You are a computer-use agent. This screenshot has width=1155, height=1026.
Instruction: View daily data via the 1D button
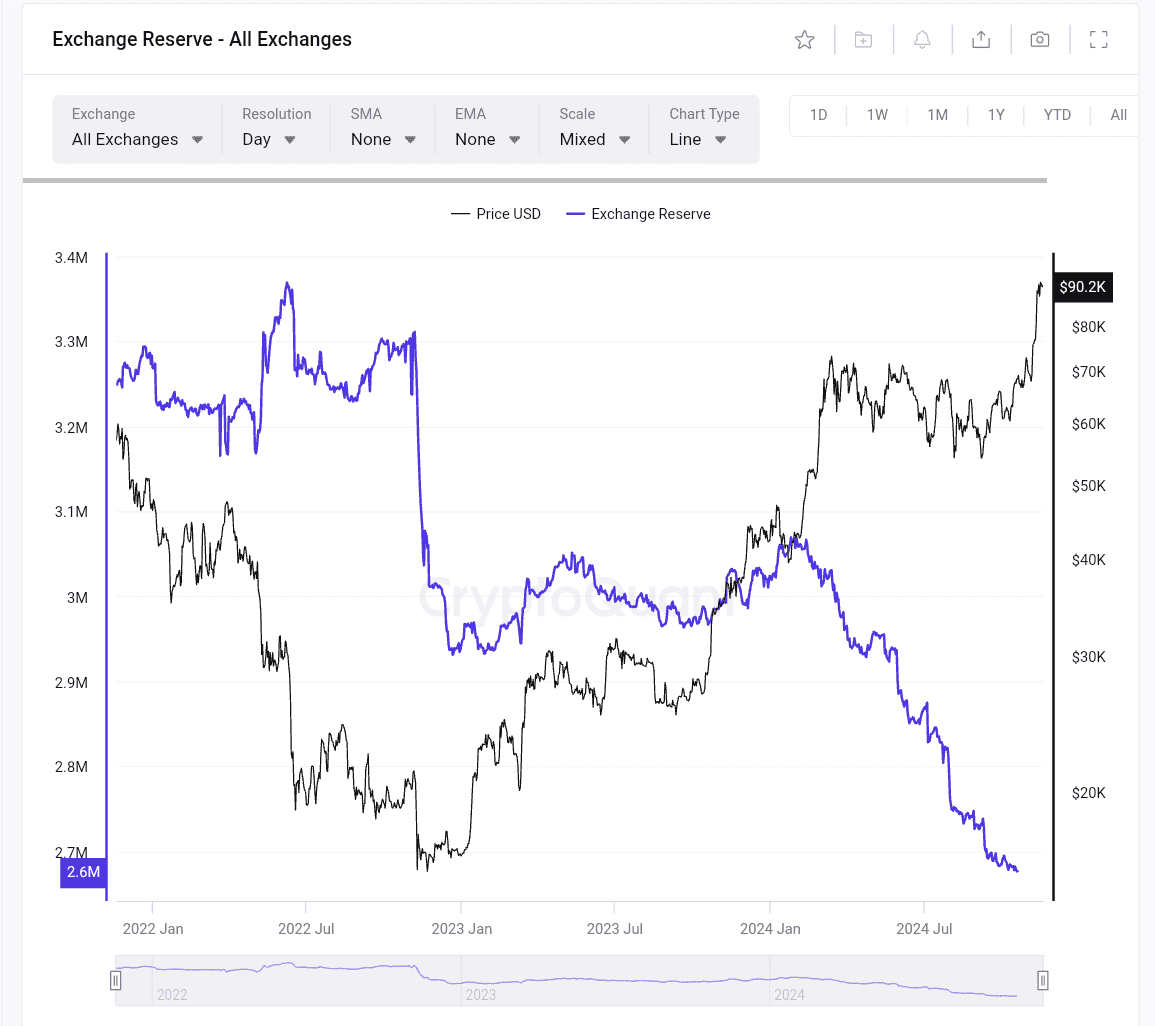tap(818, 115)
